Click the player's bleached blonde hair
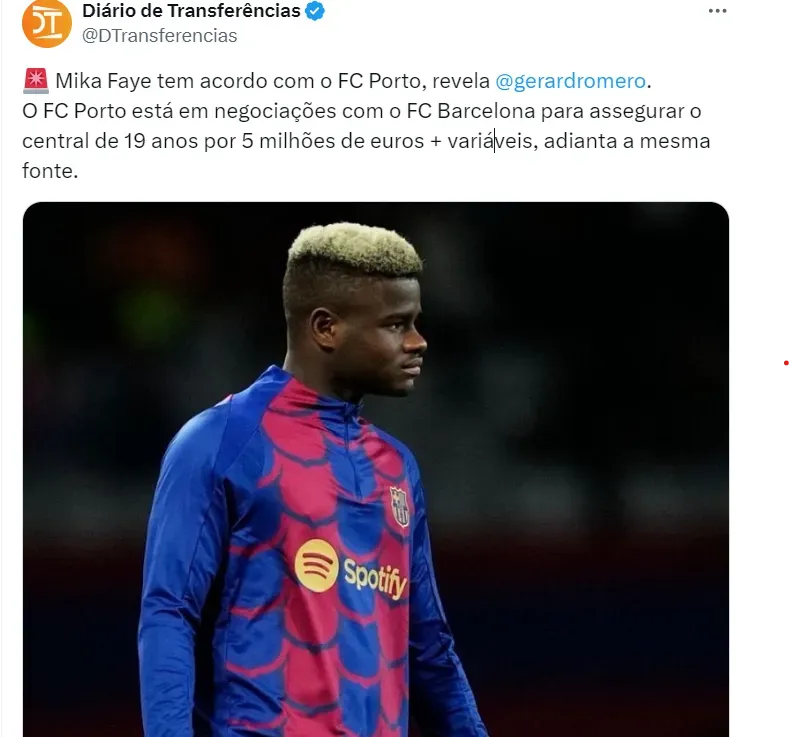Image resolution: width=790 pixels, height=737 pixels. (355, 248)
